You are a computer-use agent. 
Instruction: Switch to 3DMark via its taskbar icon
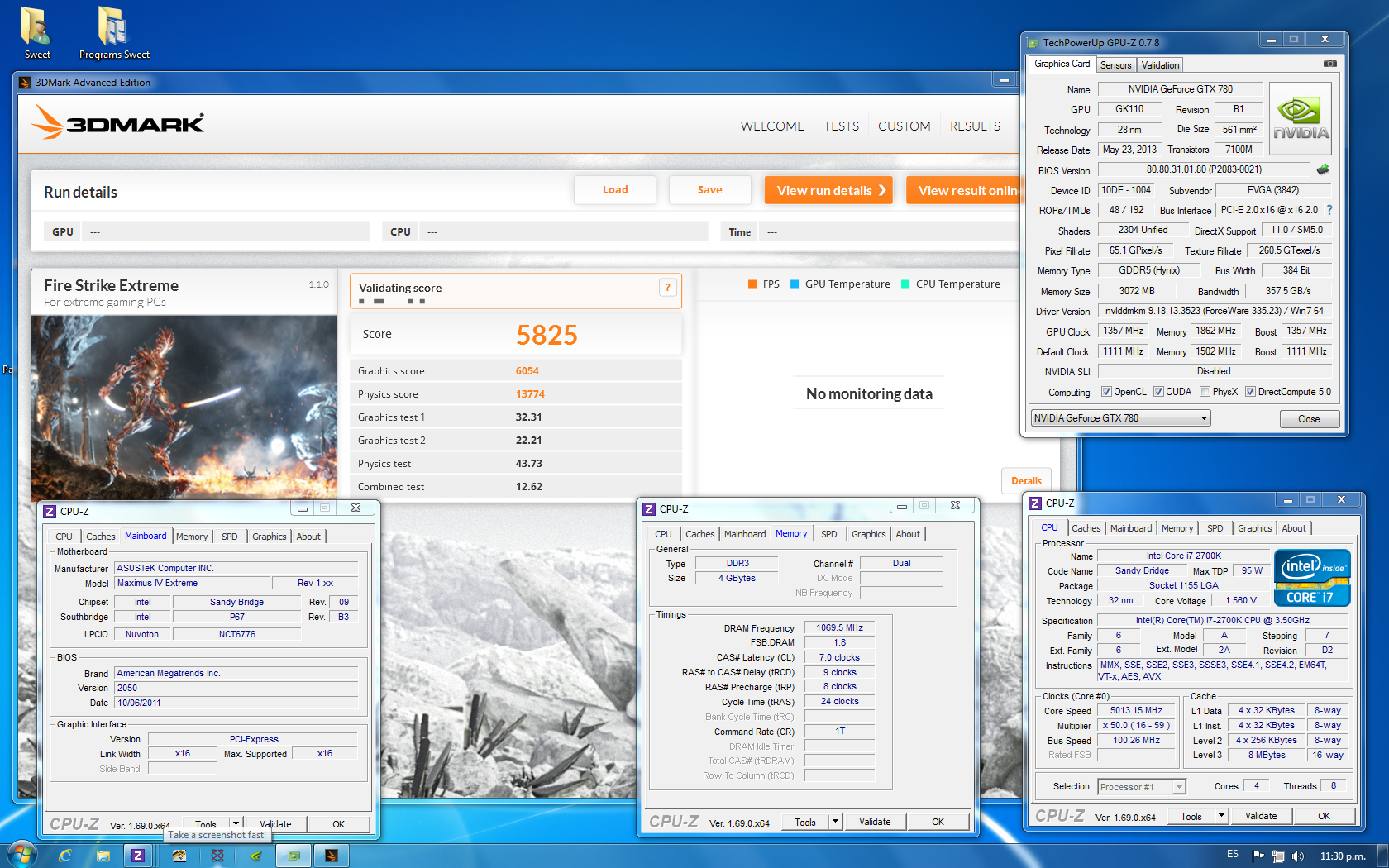332,856
